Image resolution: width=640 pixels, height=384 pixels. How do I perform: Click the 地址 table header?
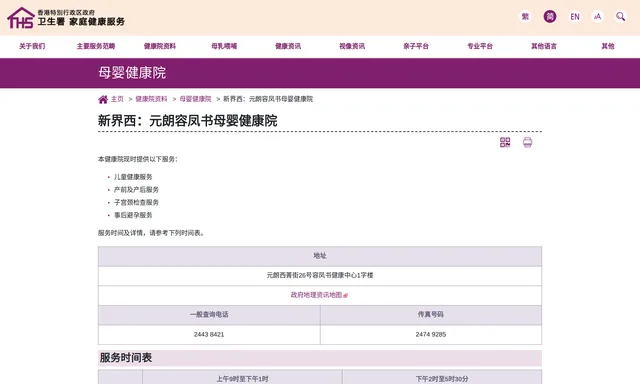(x=320, y=256)
